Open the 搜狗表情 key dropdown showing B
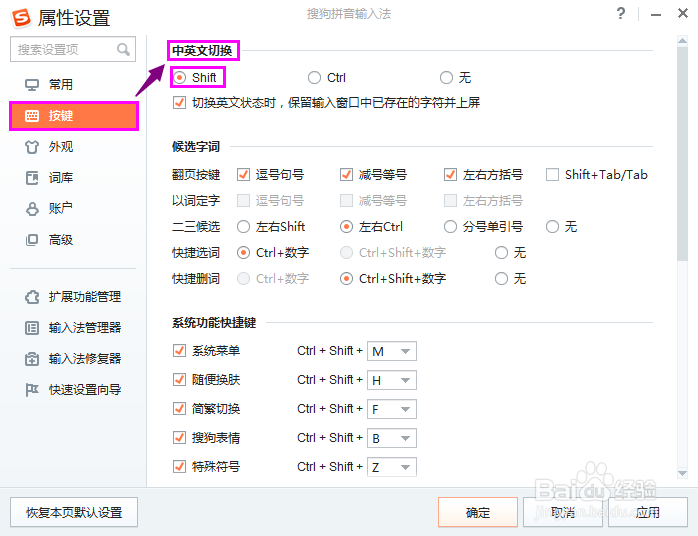 [392, 438]
